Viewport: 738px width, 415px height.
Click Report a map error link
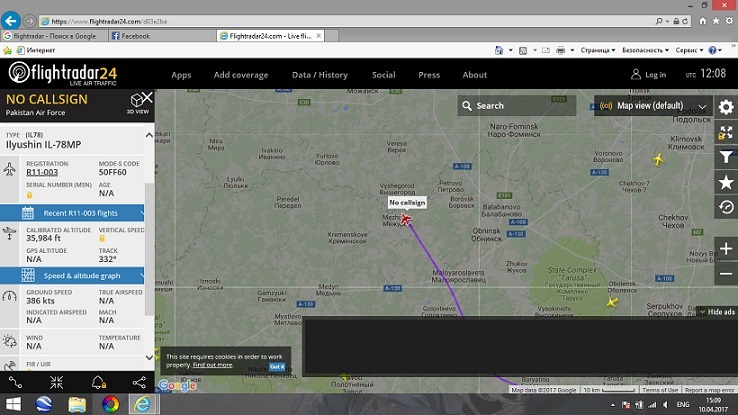709,390
